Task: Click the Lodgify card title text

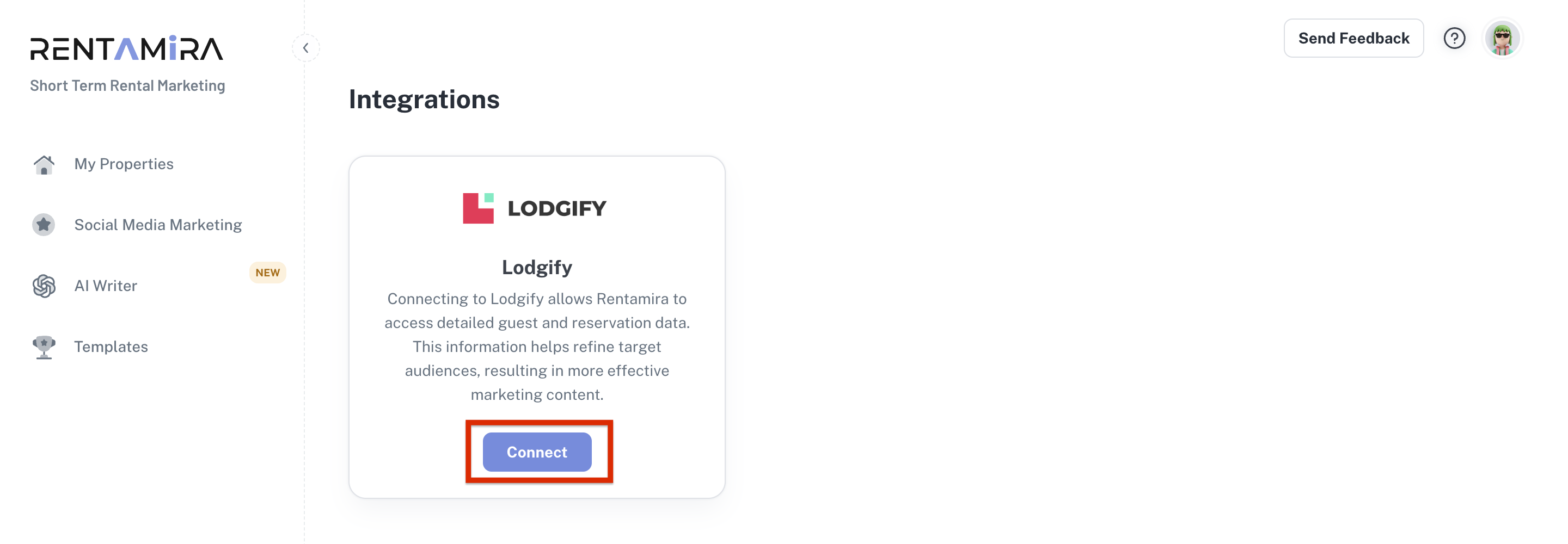Action: (x=536, y=267)
